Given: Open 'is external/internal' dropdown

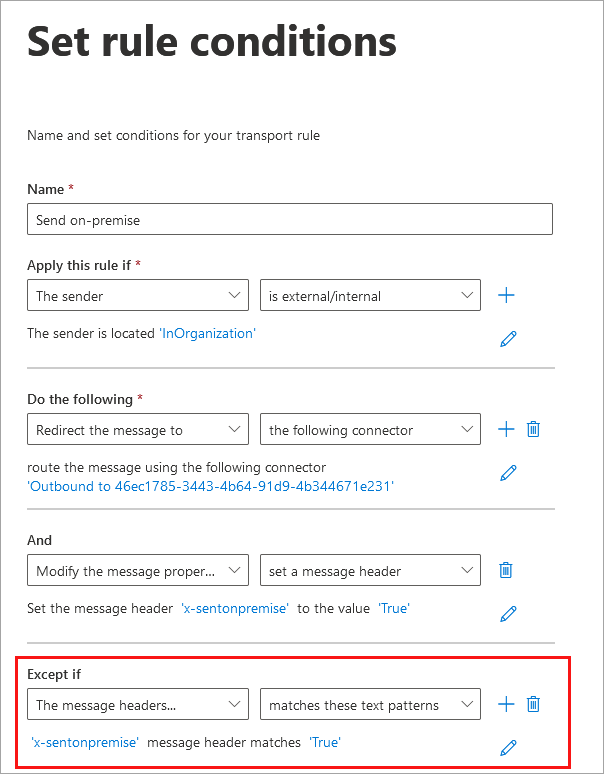Looking at the screenshot, I should click(370, 295).
